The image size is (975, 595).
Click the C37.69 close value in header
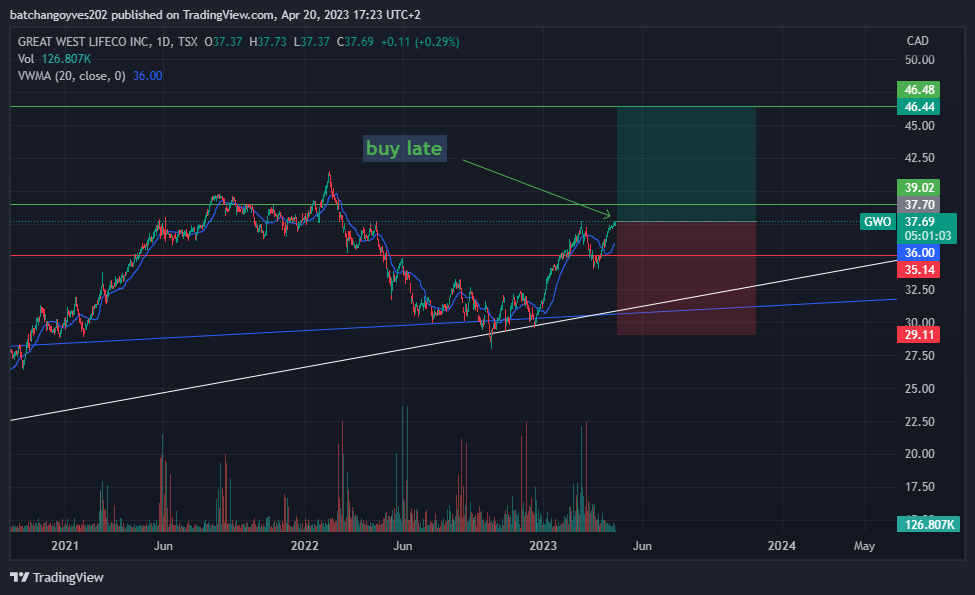(355, 42)
